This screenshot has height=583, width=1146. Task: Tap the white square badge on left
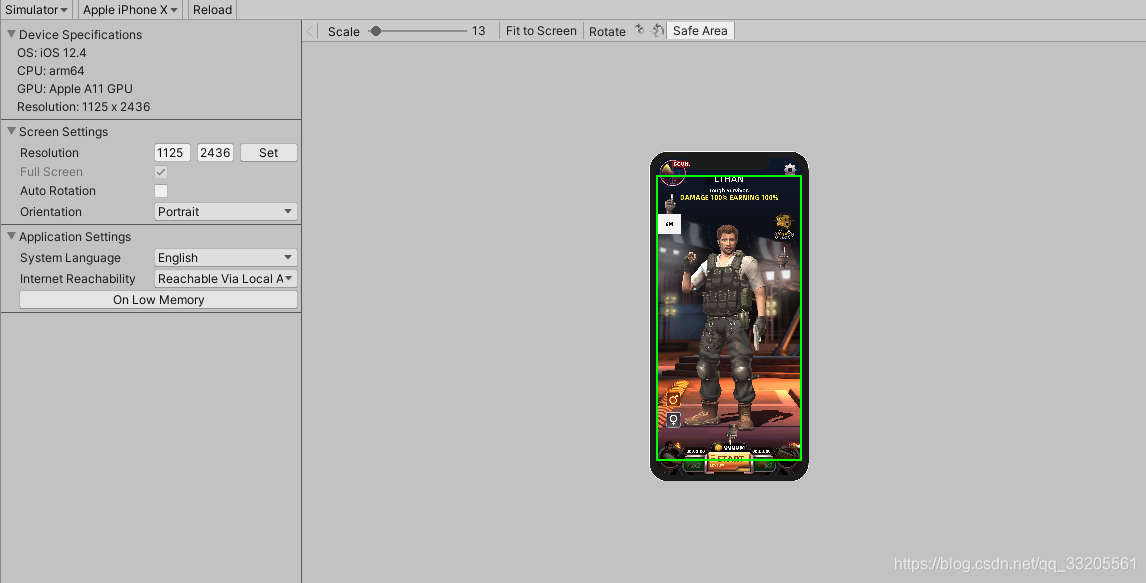click(669, 224)
